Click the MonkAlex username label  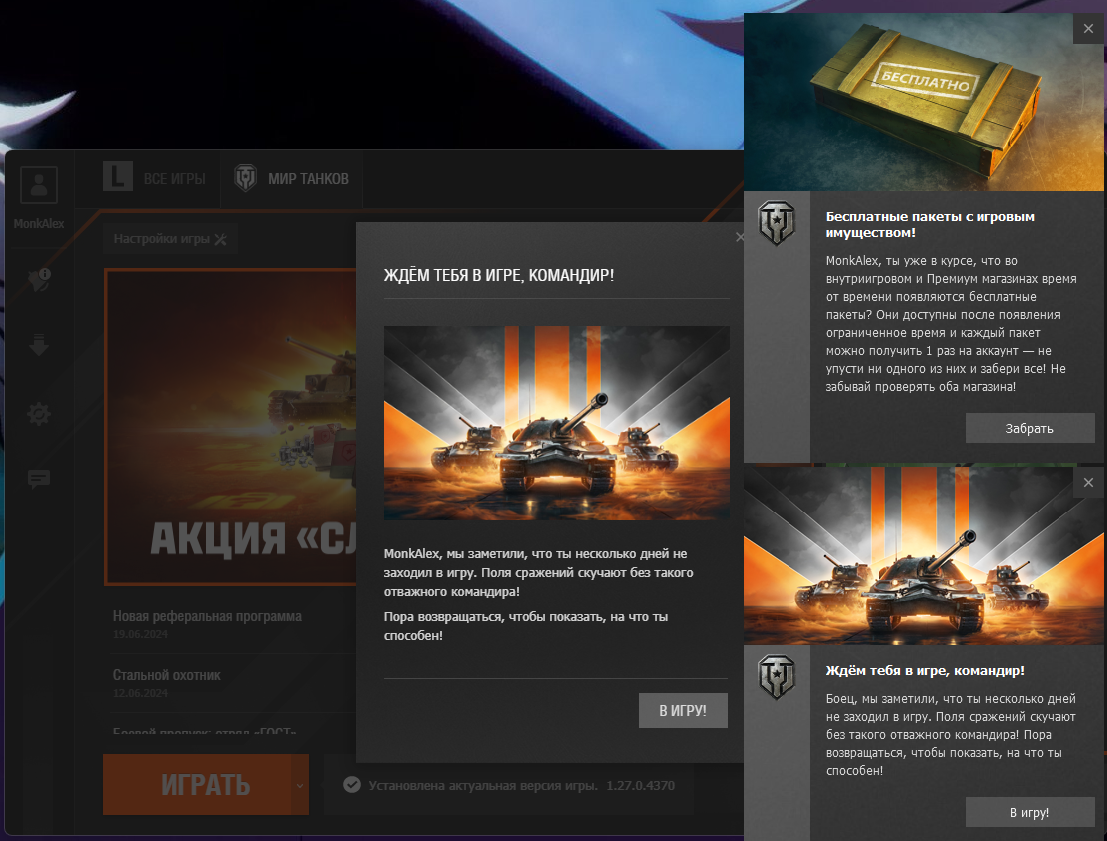tap(39, 223)
